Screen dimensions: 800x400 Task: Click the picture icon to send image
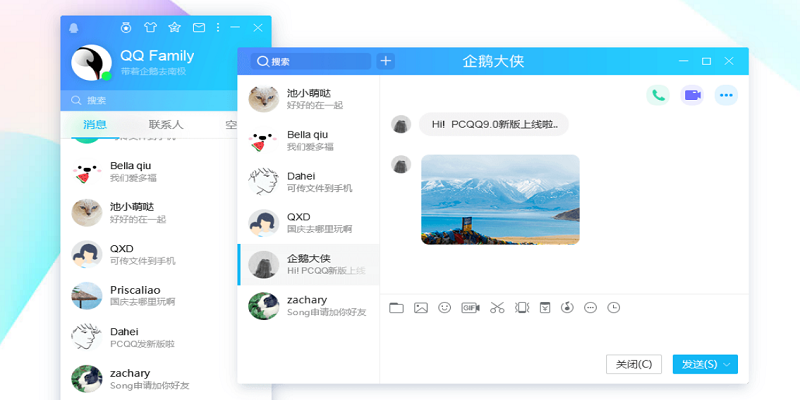(421, 308)
